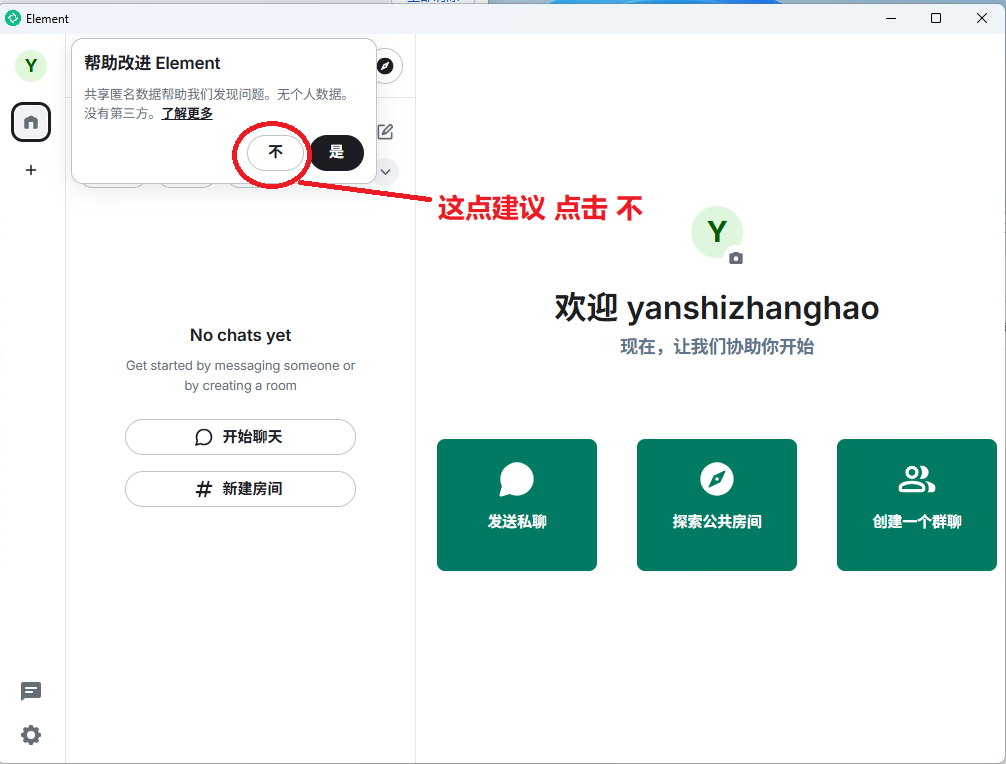Click the 新建房间 button
The width and height of the screenshot is (1006, 764).
pyautogui.click(x=240, y=489)
